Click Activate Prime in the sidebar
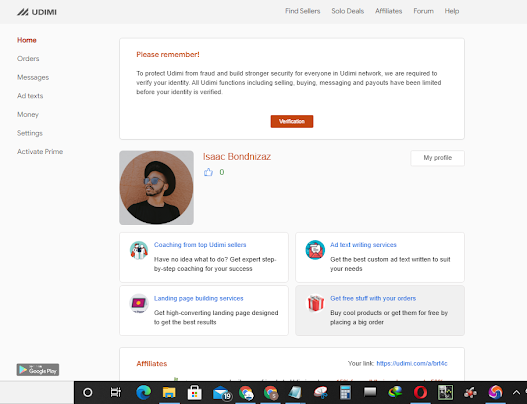The image size is (527, 404). [40, 152]
